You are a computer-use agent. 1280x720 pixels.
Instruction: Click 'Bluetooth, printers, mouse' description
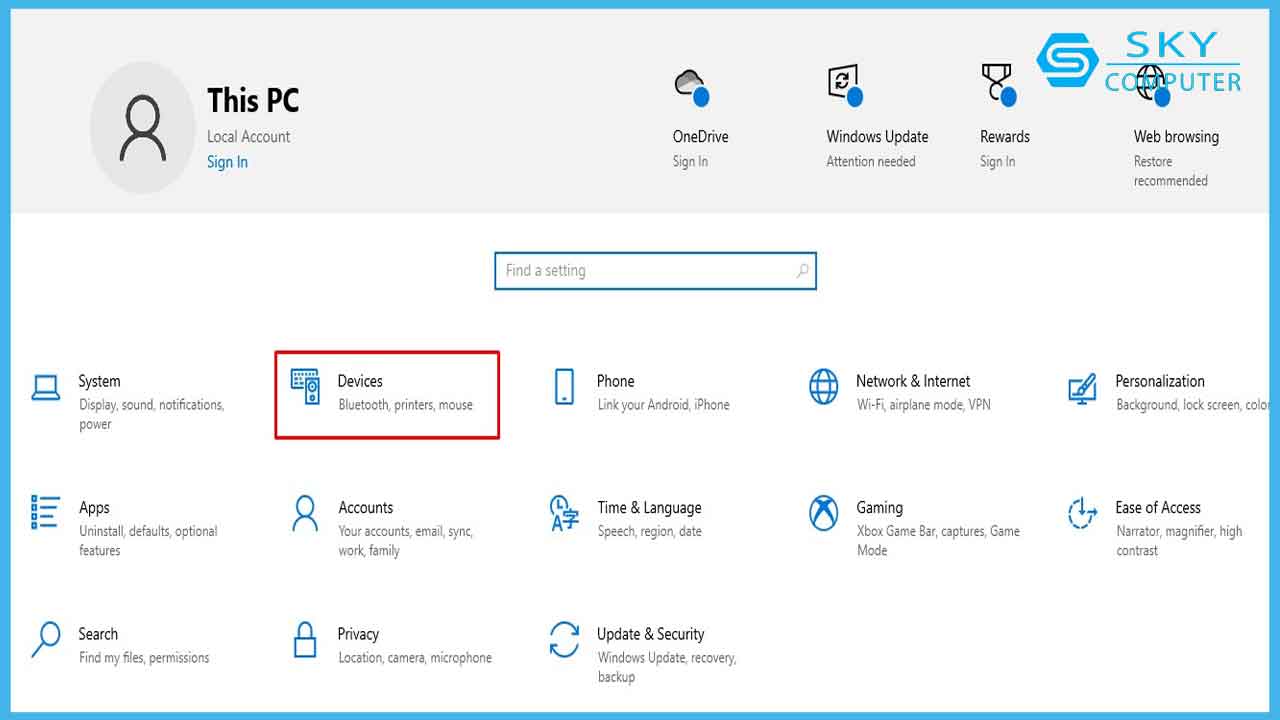tap(405, 405)
